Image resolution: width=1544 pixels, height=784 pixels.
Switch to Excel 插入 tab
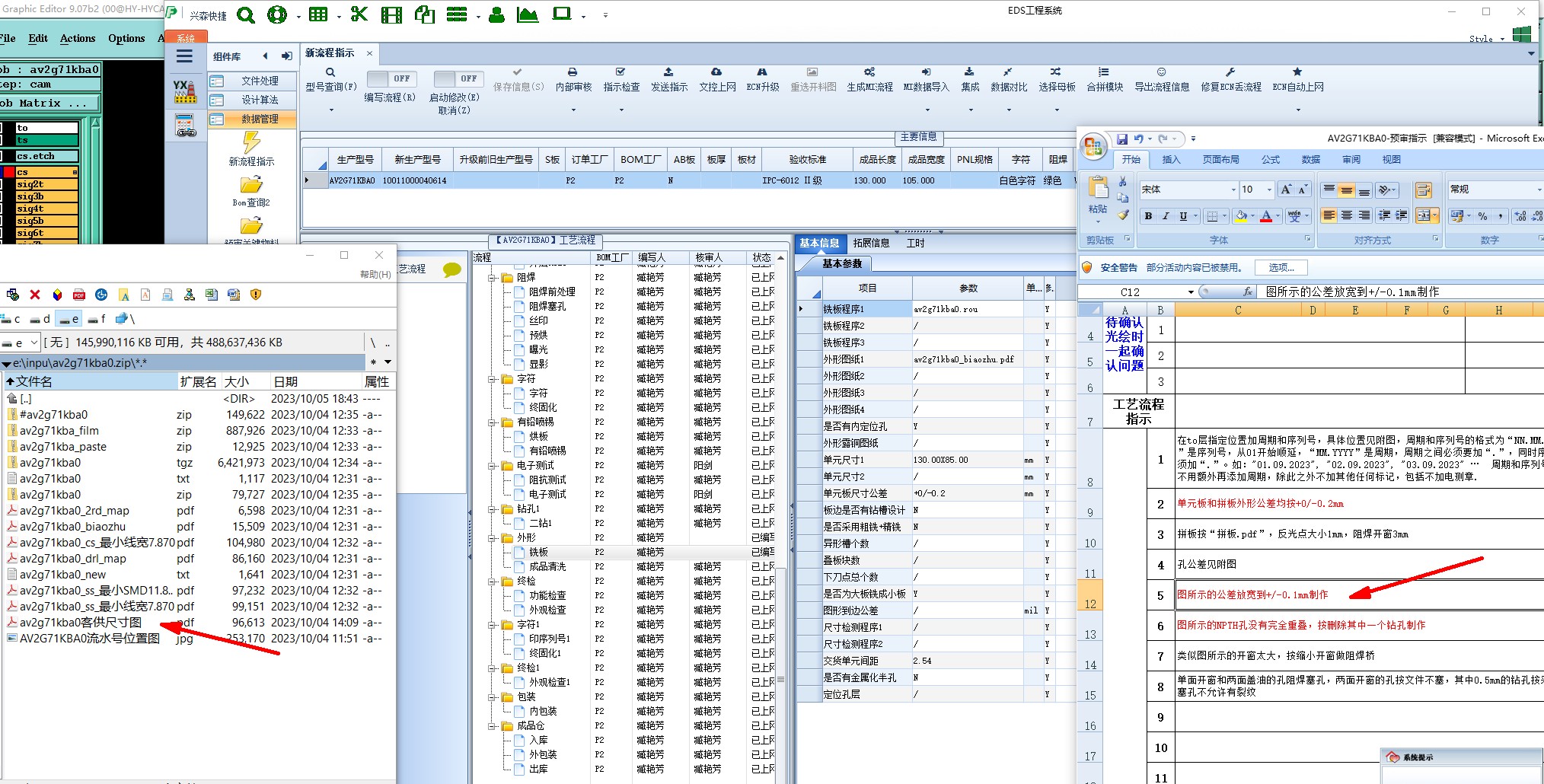coord(1171,160)
